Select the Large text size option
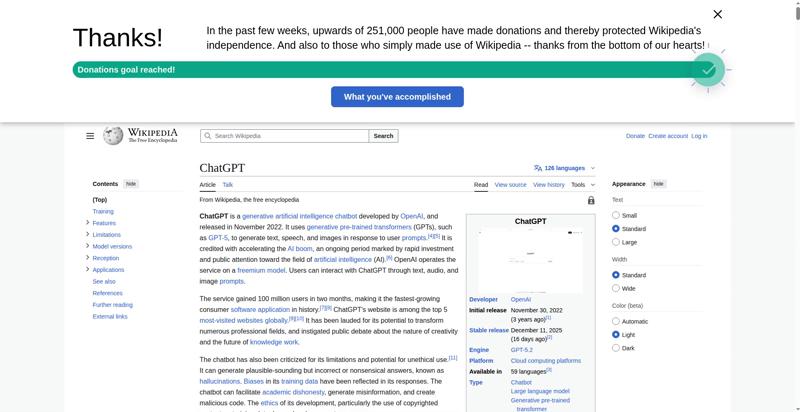This screenshot has width=800, height=412. coord(616,242)
